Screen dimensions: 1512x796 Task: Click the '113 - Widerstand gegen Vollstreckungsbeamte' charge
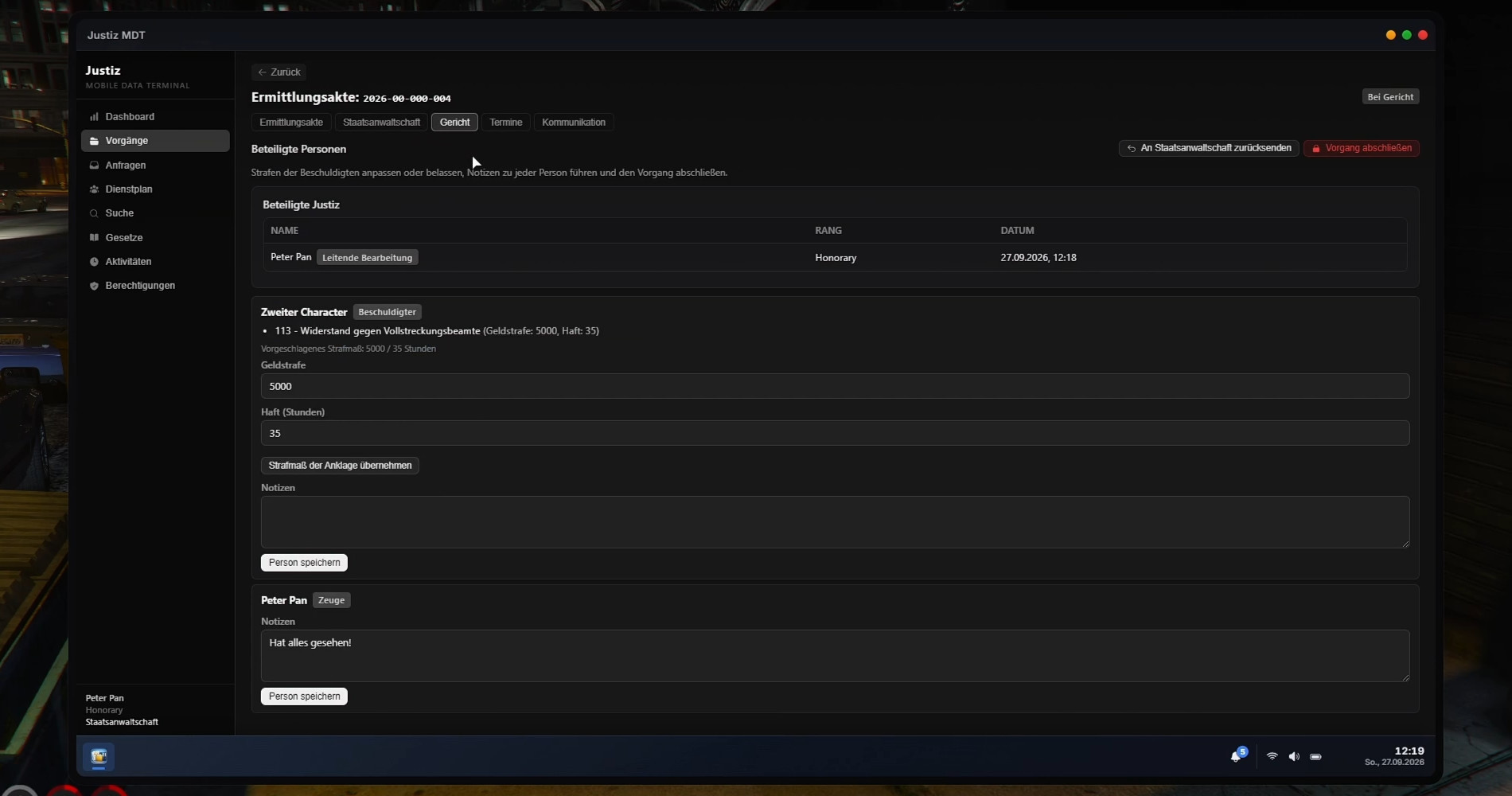tap(377, 331)
